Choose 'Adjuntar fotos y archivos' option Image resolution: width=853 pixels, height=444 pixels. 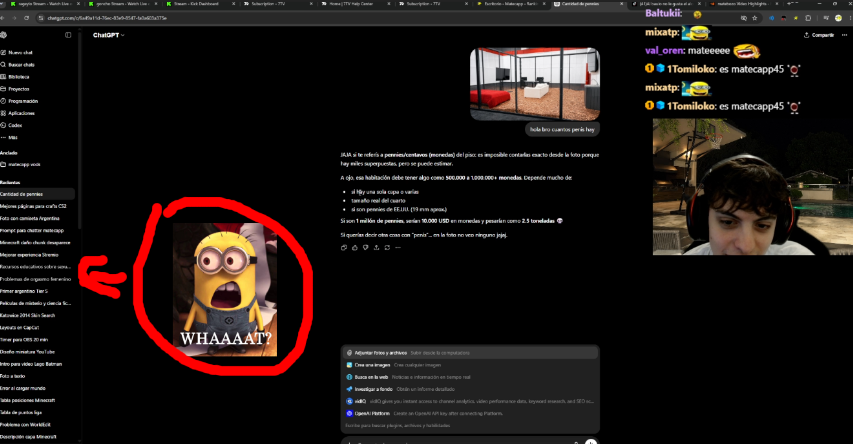pos(470,353)
